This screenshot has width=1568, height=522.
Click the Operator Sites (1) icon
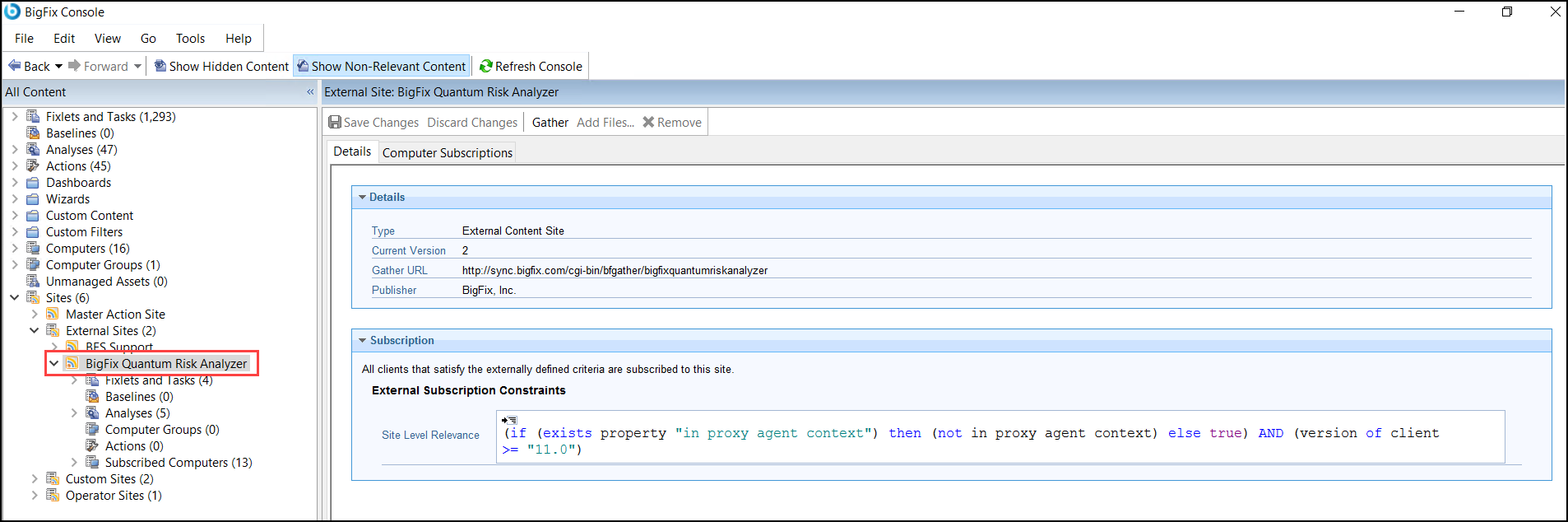tap(53, 495)
